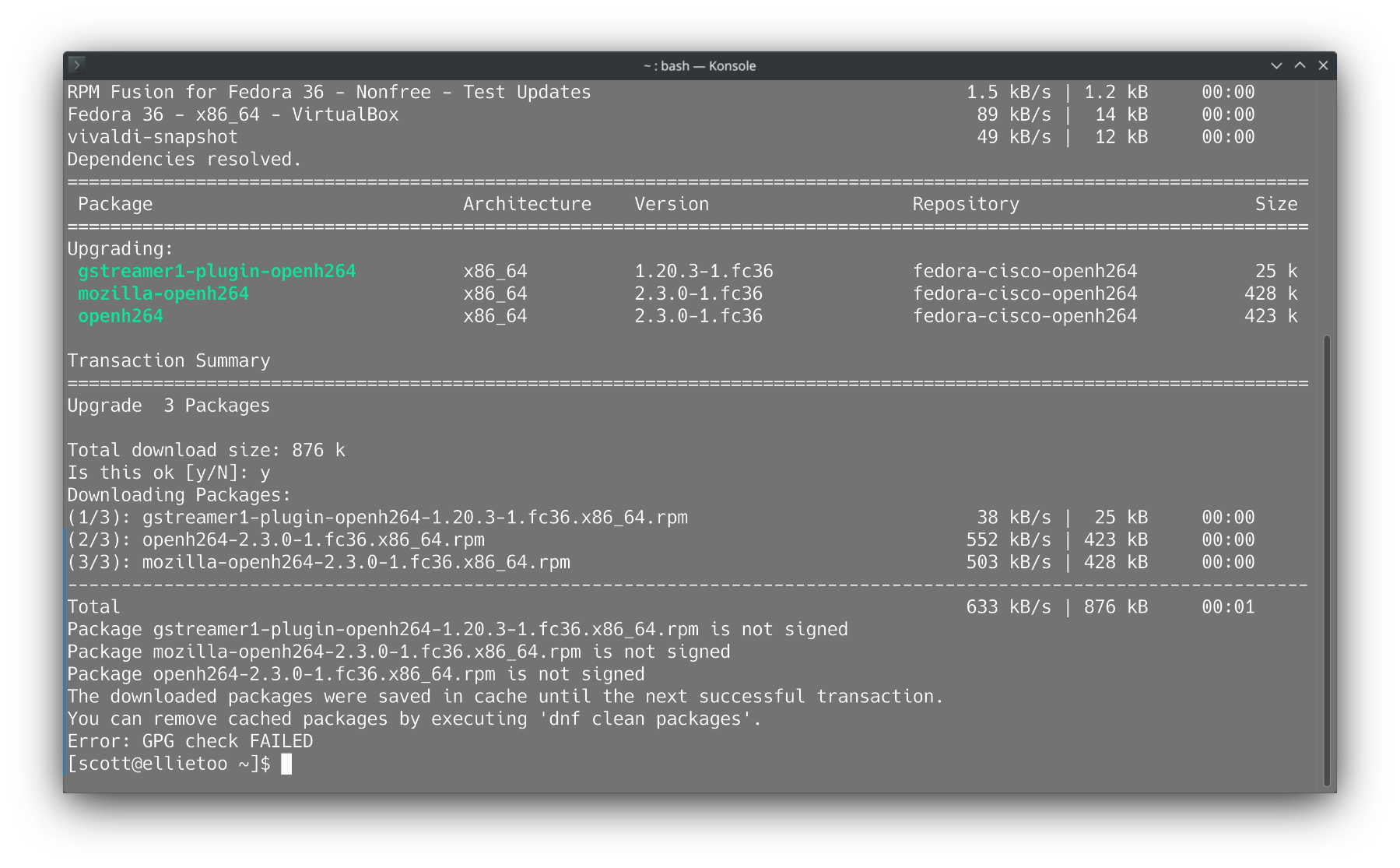The width and height of the screenshot is (1400, 868).
Task: Click the green 'openh264' package name
Action: point(121,316)
